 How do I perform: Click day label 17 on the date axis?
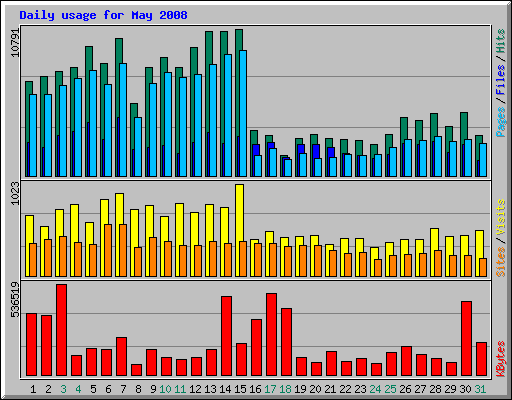coord(270,389)
